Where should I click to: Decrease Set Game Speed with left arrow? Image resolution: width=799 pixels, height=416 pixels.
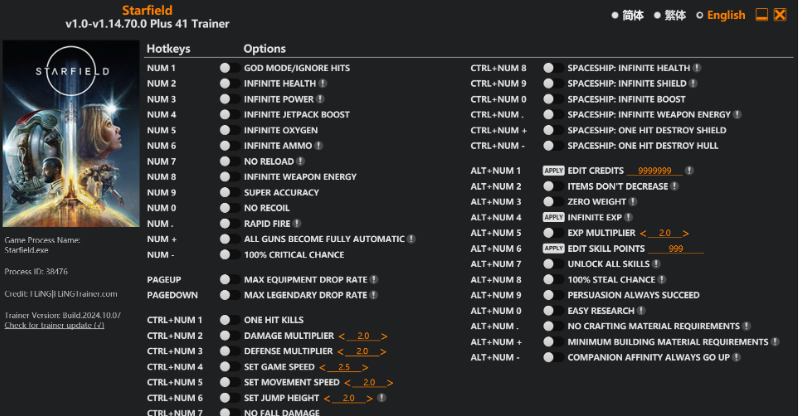tap(333, 367)
